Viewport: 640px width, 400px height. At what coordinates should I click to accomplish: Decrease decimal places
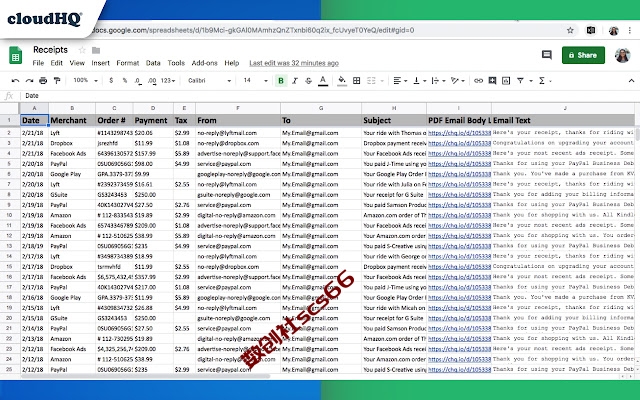pos(138,81)
